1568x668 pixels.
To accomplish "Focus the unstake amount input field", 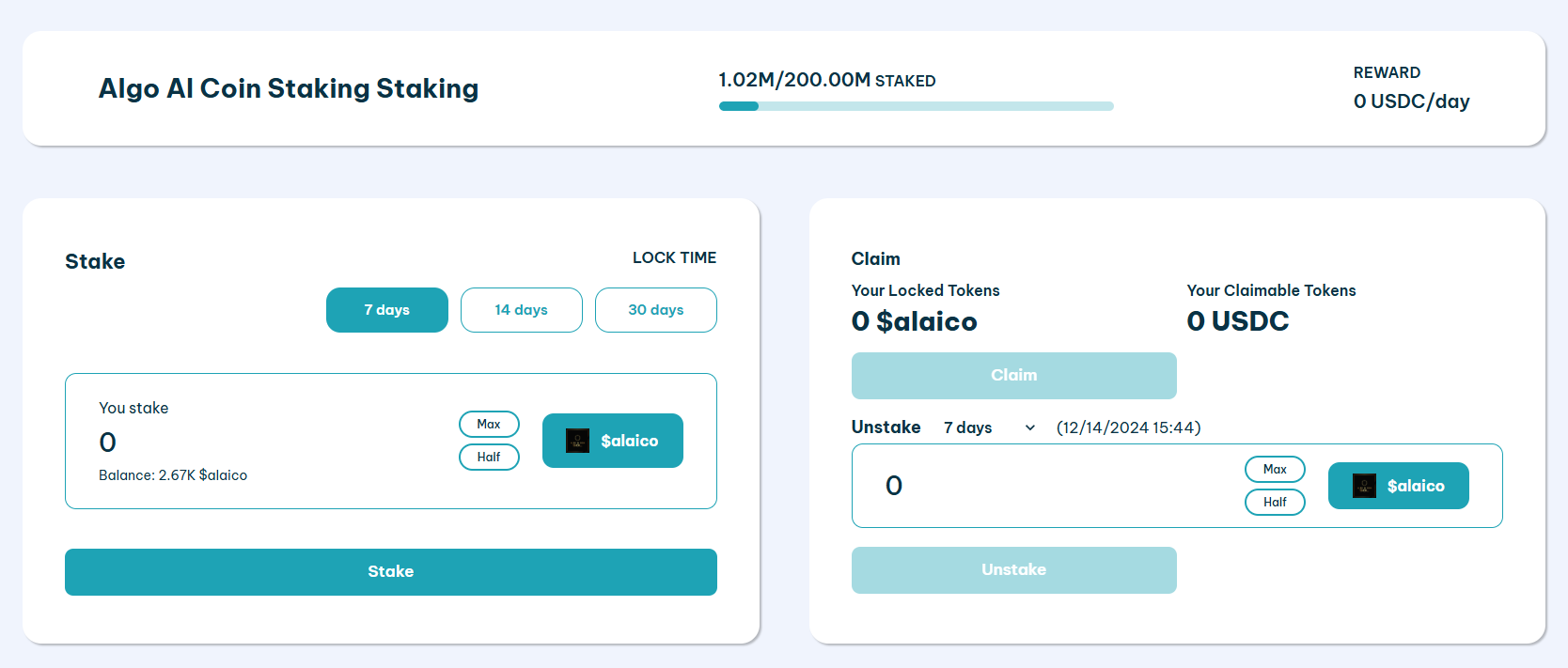I will (1053, 486).
